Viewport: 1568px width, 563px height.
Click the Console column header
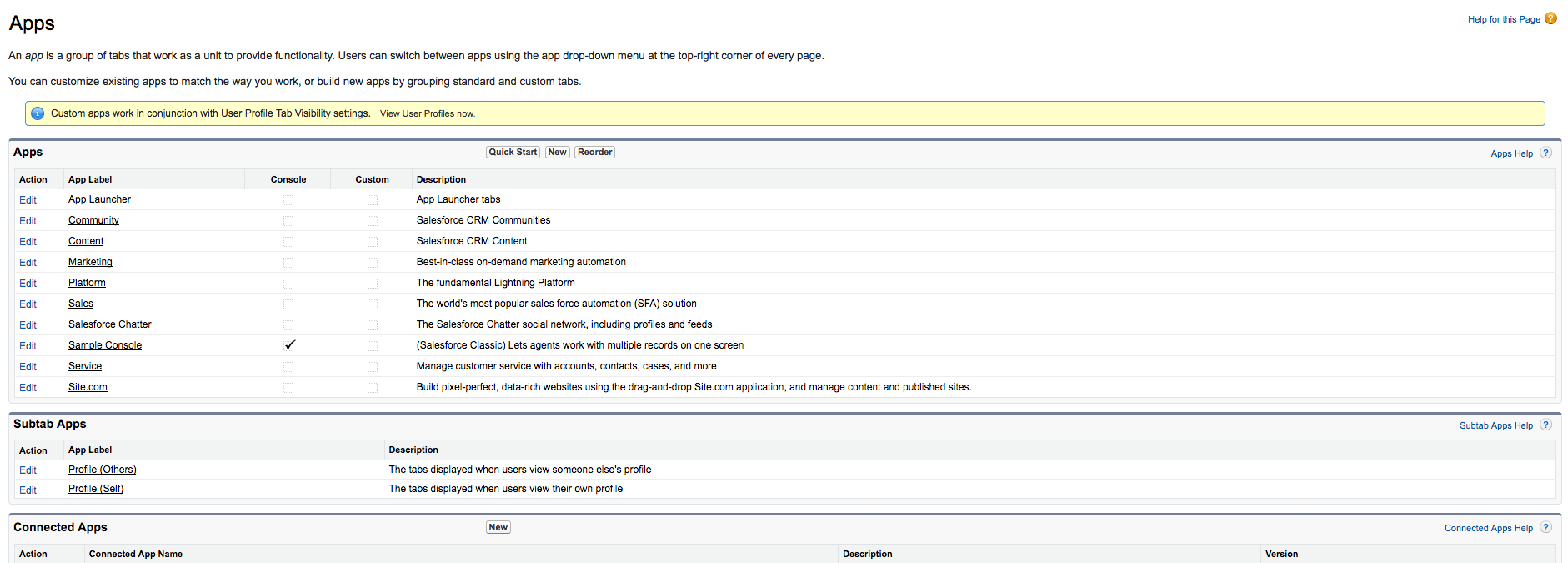click(288, 179)
